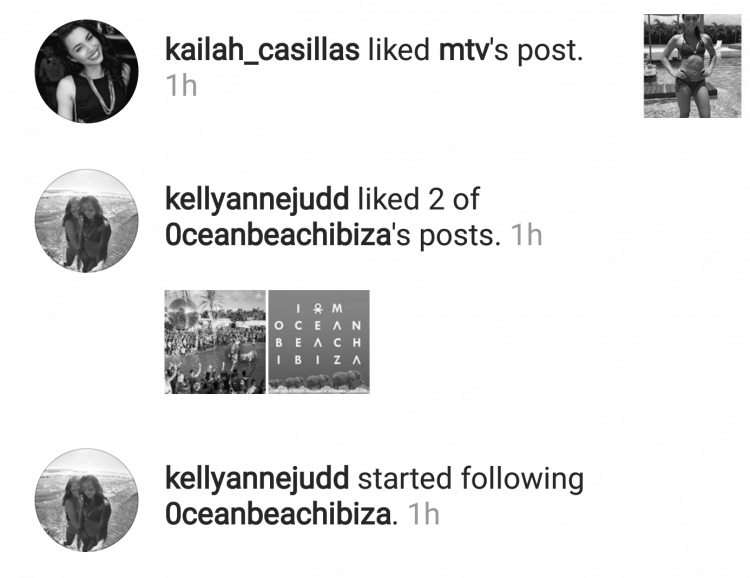Open kellyannejudd avatar beside started following
The height and width of the screenshot is (578, 750).
(x=87, y=500)
